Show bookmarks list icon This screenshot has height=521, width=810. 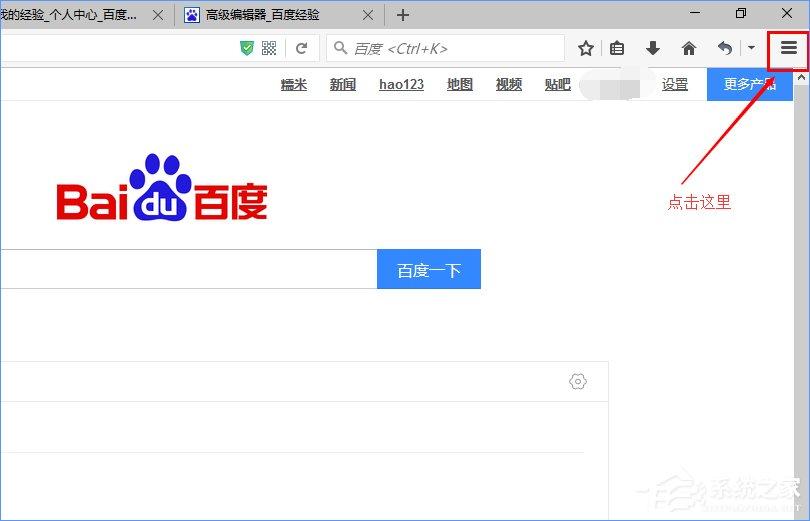617,49
